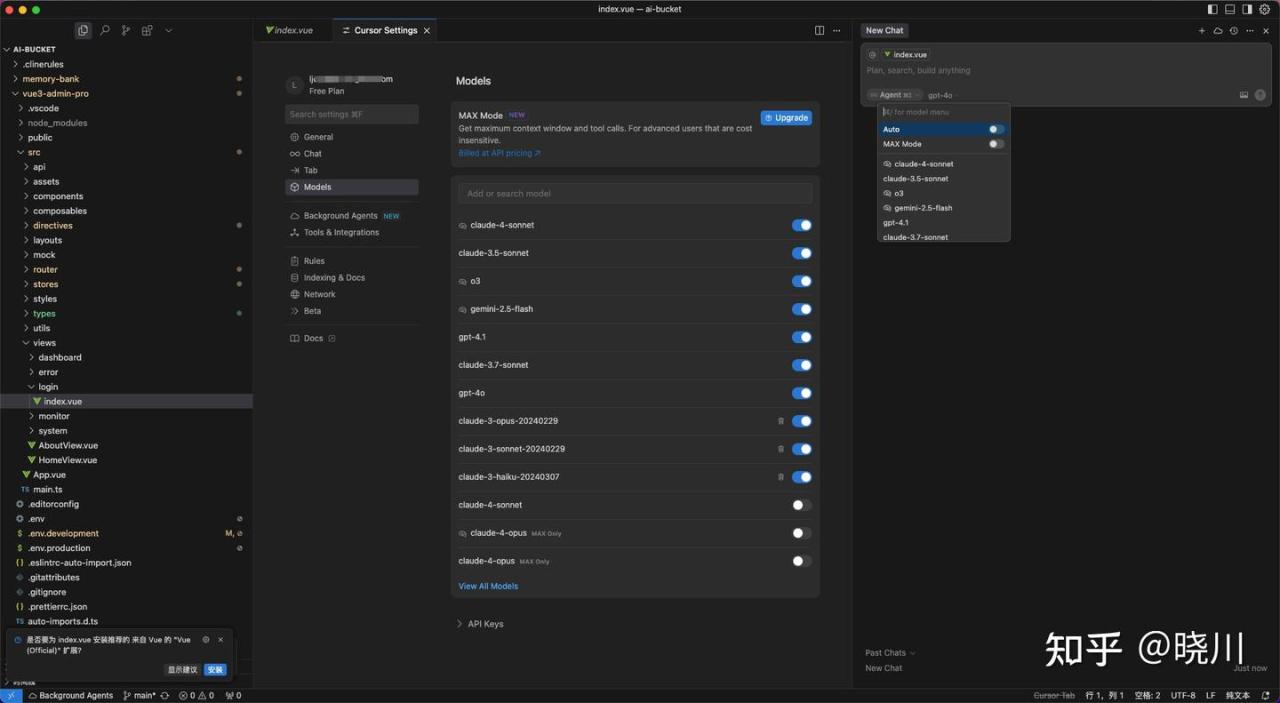The height and width of the screenshot is (703, 1280).
Task: Click the blue 安装 install button
Action: click(x=215, y=670)
